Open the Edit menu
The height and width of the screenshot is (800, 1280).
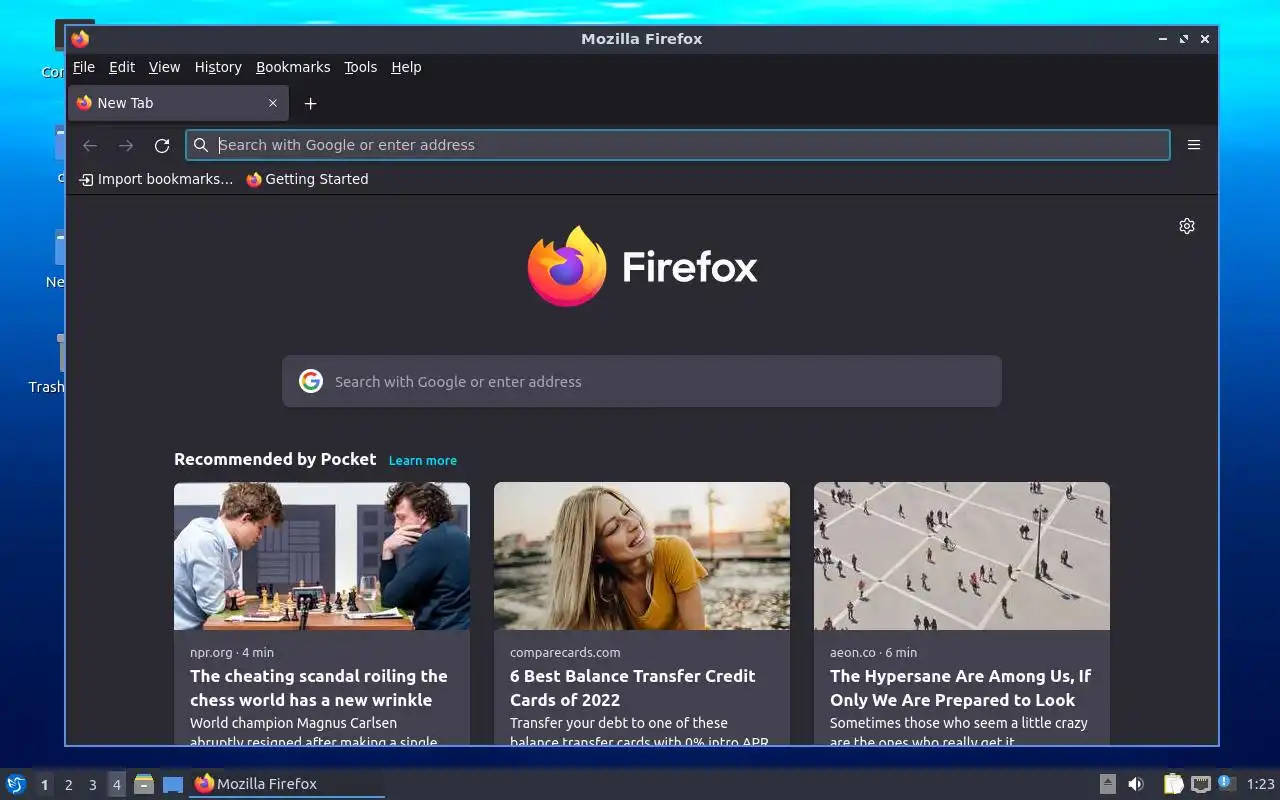122,67
